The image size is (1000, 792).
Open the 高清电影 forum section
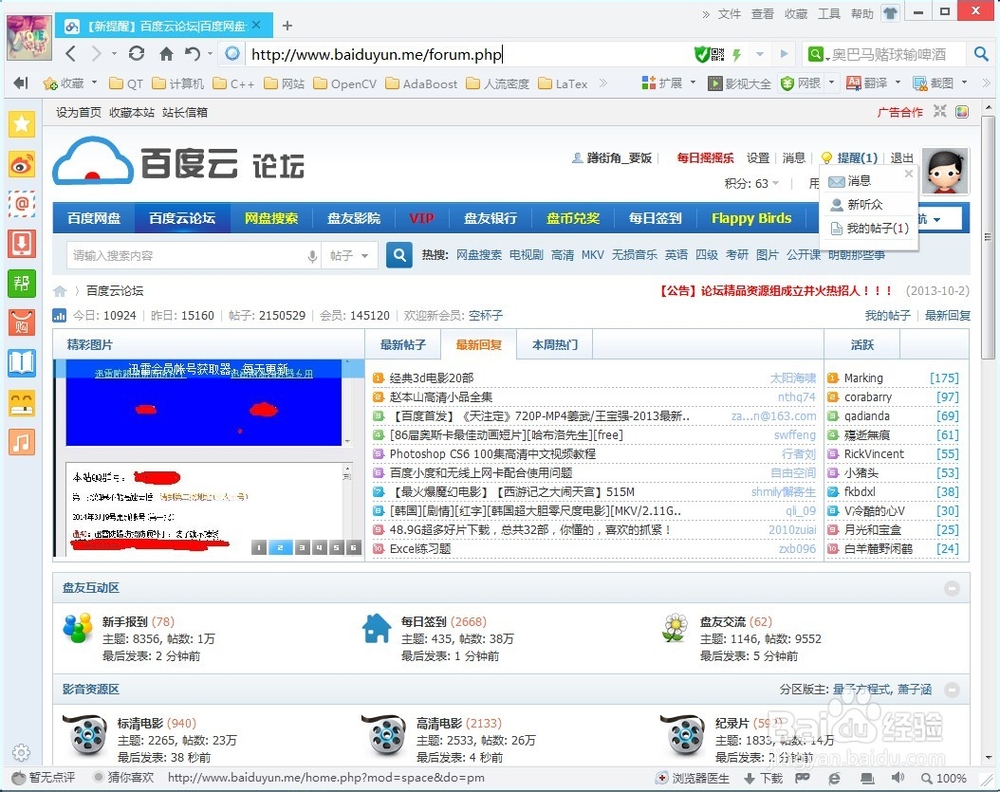click(x=439, y=723)
